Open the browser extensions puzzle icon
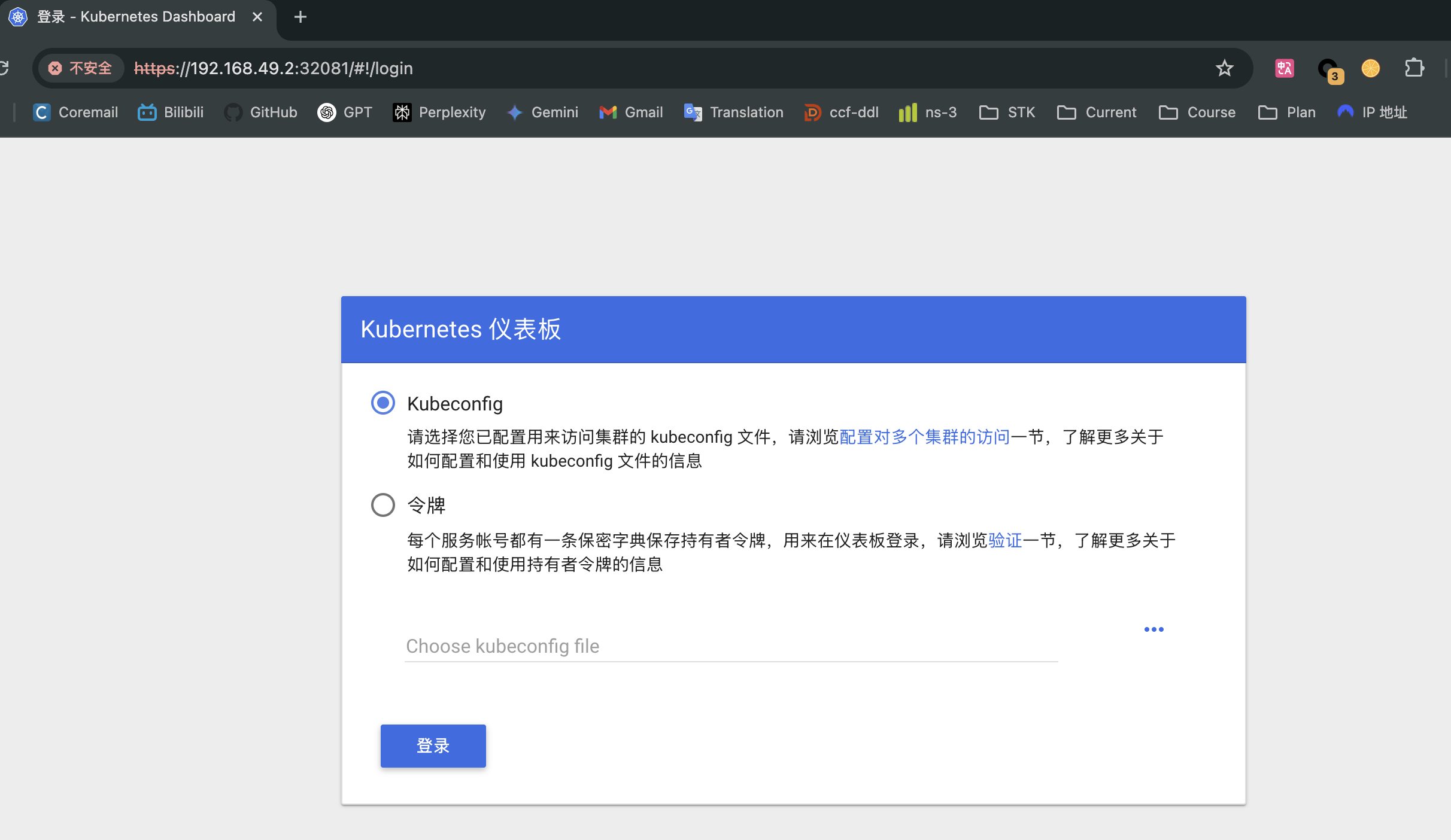Screen dimensions: 1451x840 click(x=1414, y=68)
